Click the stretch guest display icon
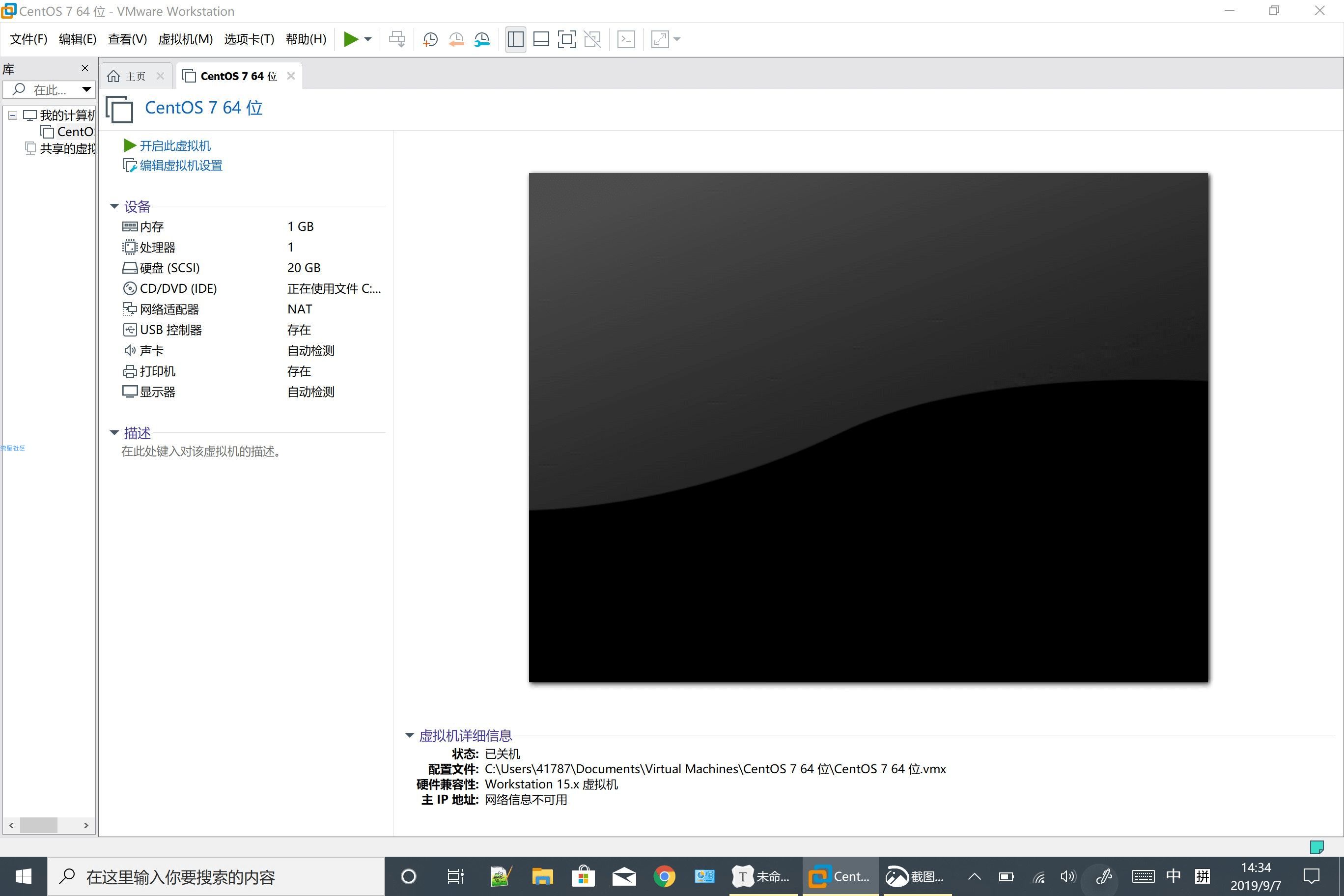The width and height of the screenshot is (1344, 896). click(659, 39)
